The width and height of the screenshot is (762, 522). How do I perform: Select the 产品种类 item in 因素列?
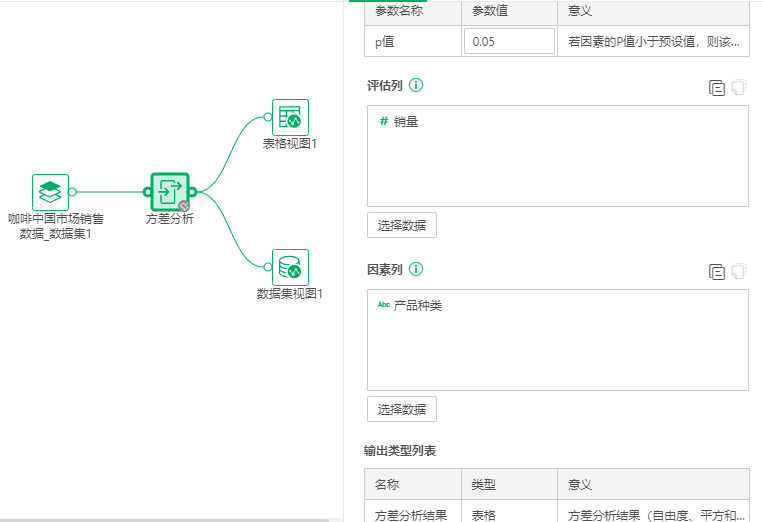[417, 305]
